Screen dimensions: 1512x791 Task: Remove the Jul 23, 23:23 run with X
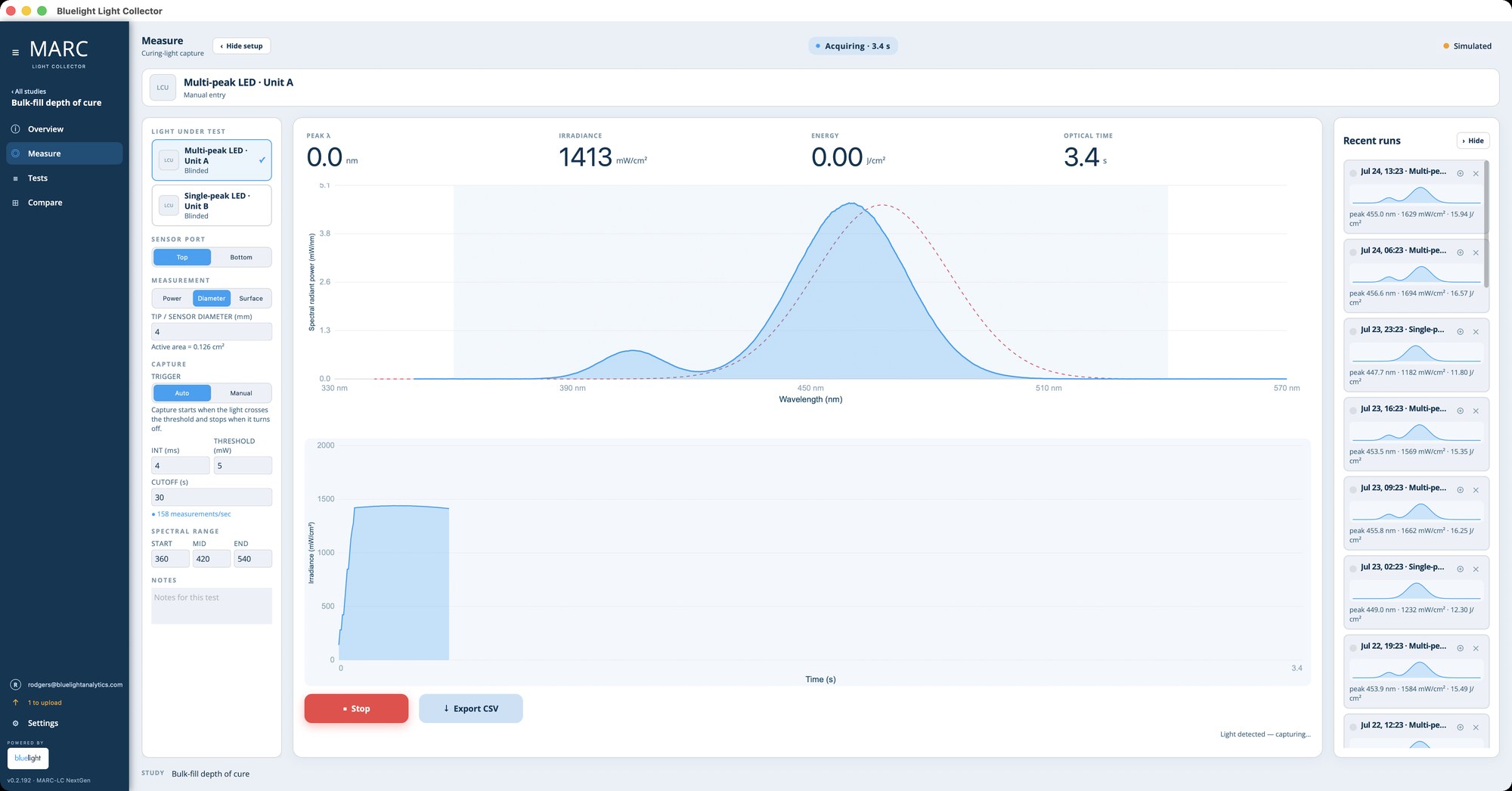pyautogui.click(x=1476, y=332)
